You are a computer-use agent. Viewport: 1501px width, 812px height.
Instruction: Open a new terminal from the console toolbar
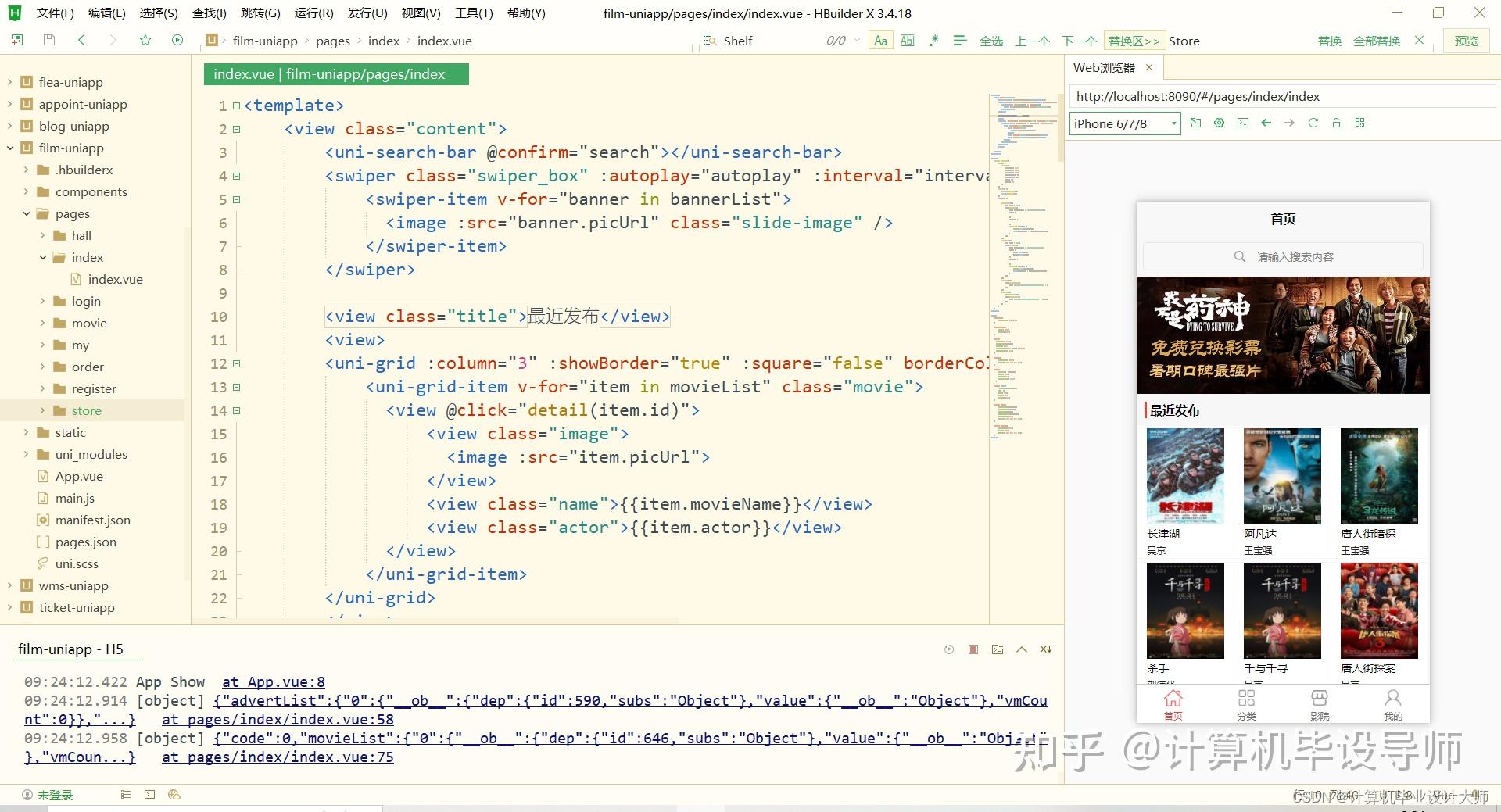(x=998, y=649)
